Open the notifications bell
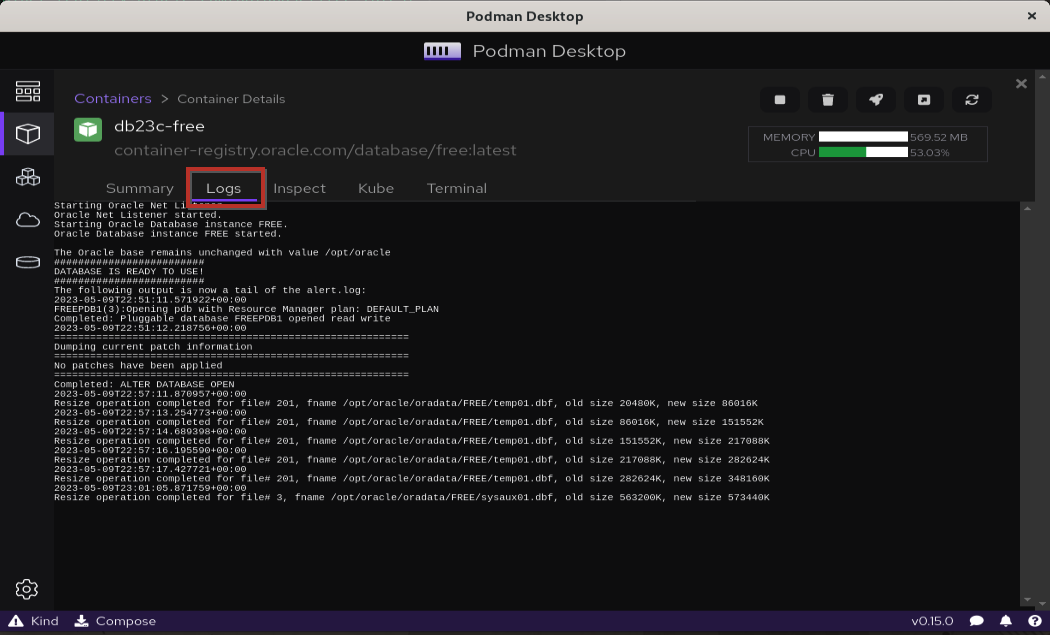Viewport: 1050px width, 635px height. [1005, 621]
